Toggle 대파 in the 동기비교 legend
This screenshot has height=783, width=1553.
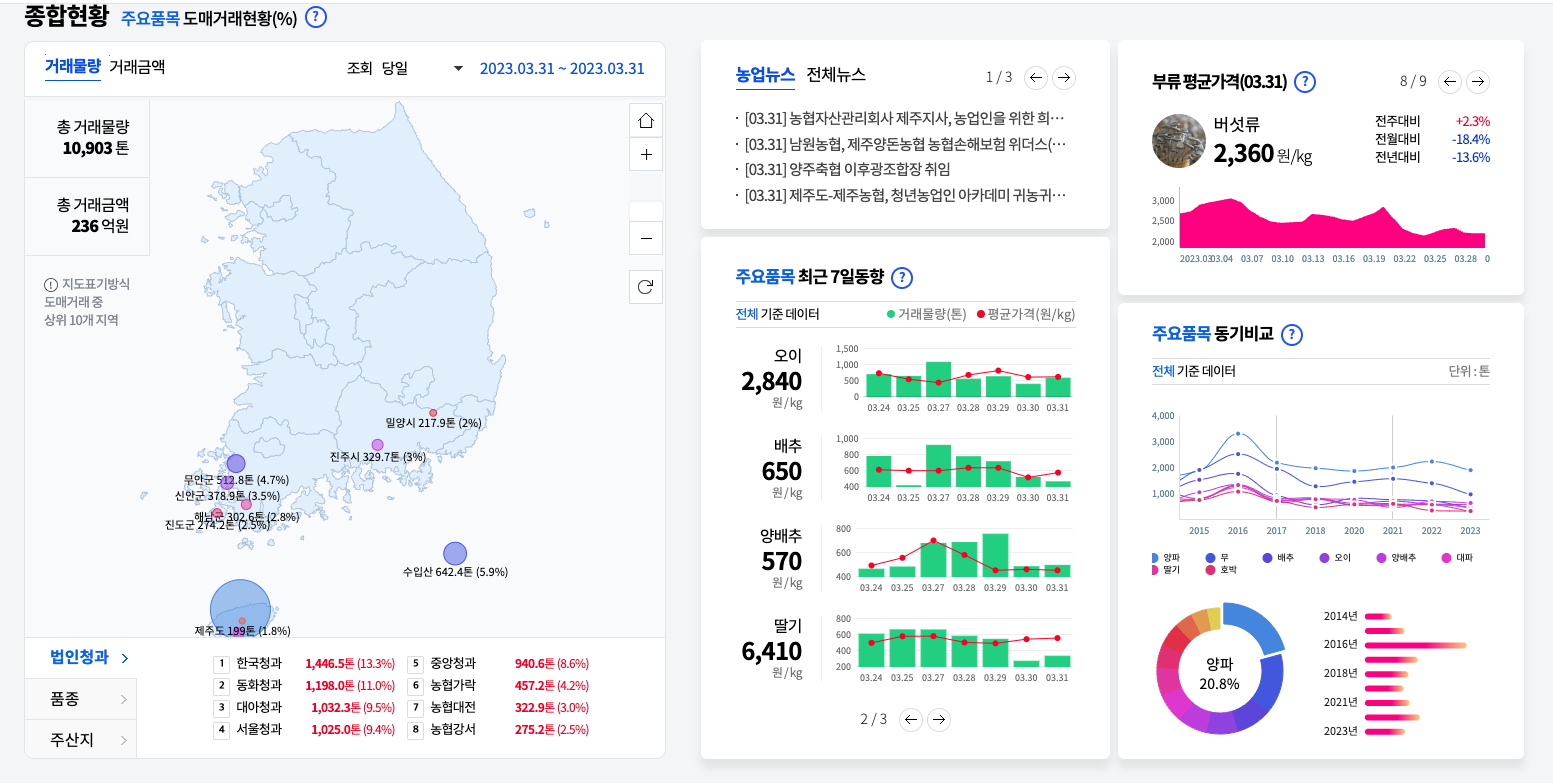(x=1456, y=557)
